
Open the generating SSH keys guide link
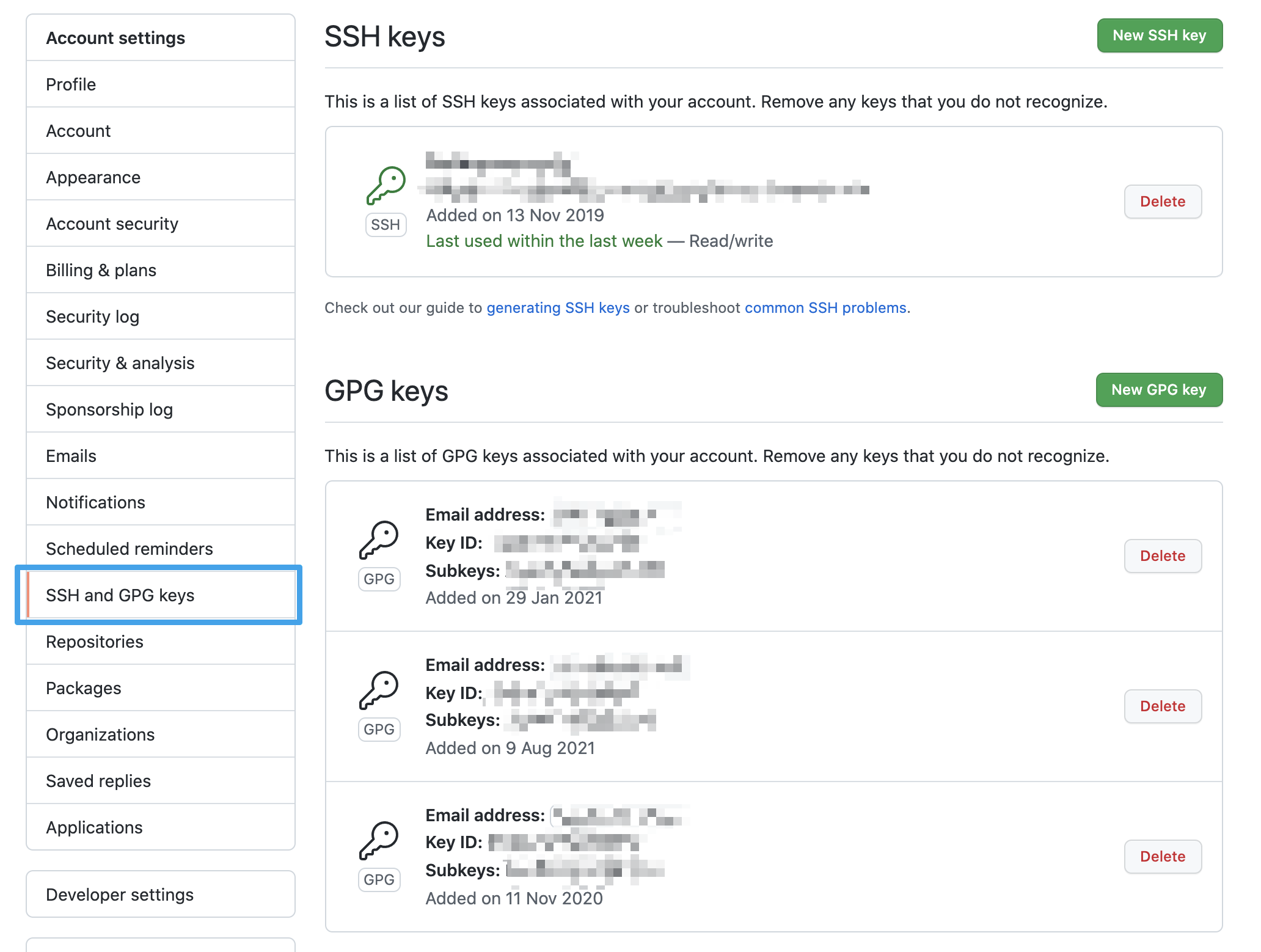click(x=558, y=308)
